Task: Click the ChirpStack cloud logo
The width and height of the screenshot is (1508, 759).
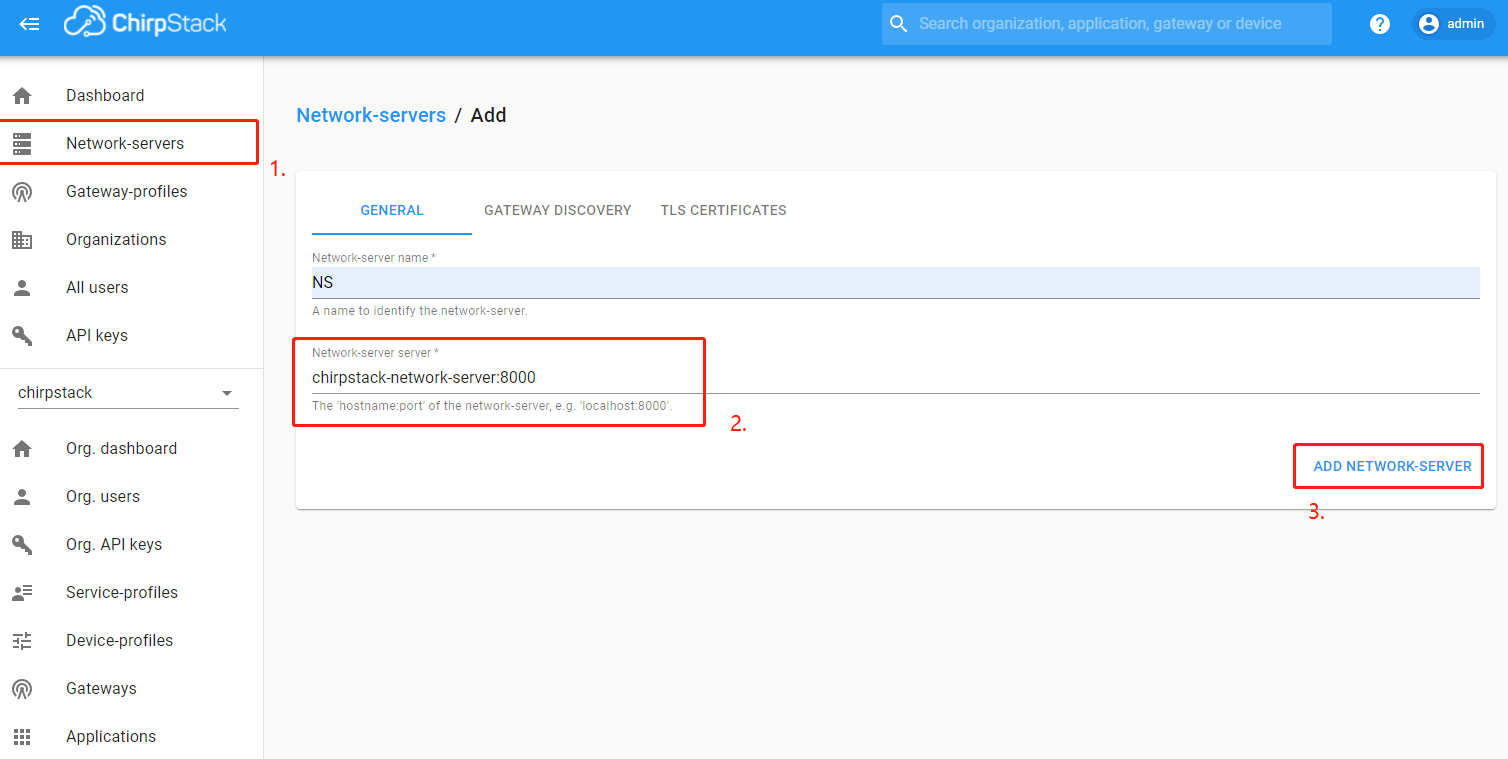Action: coord(146,23)
